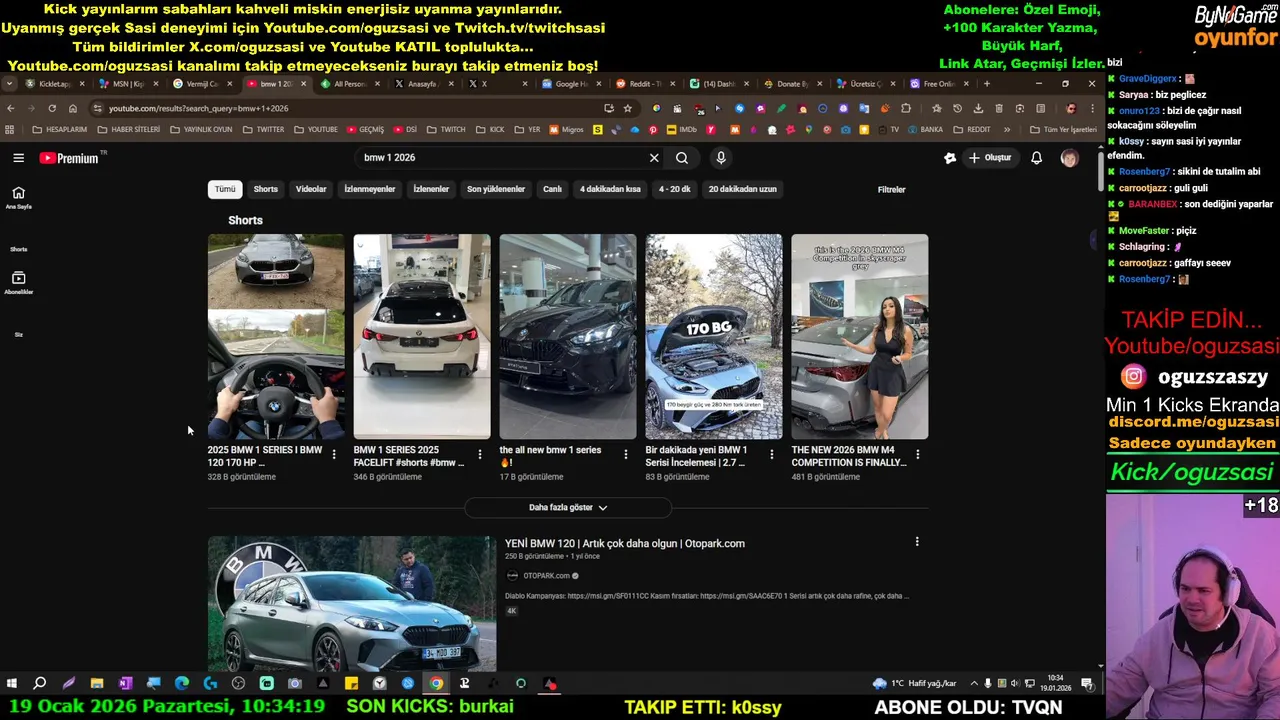Select the 20 dakikadan uzun chip
The image size is (1280, 720).
click(743, 189)
